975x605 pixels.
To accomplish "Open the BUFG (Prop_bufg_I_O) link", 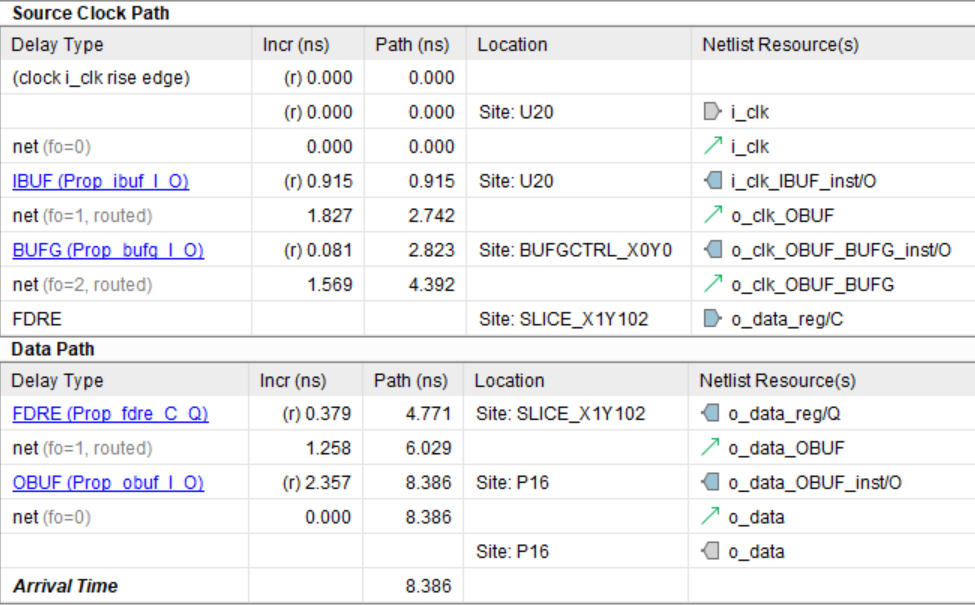I will coord(107,250).
